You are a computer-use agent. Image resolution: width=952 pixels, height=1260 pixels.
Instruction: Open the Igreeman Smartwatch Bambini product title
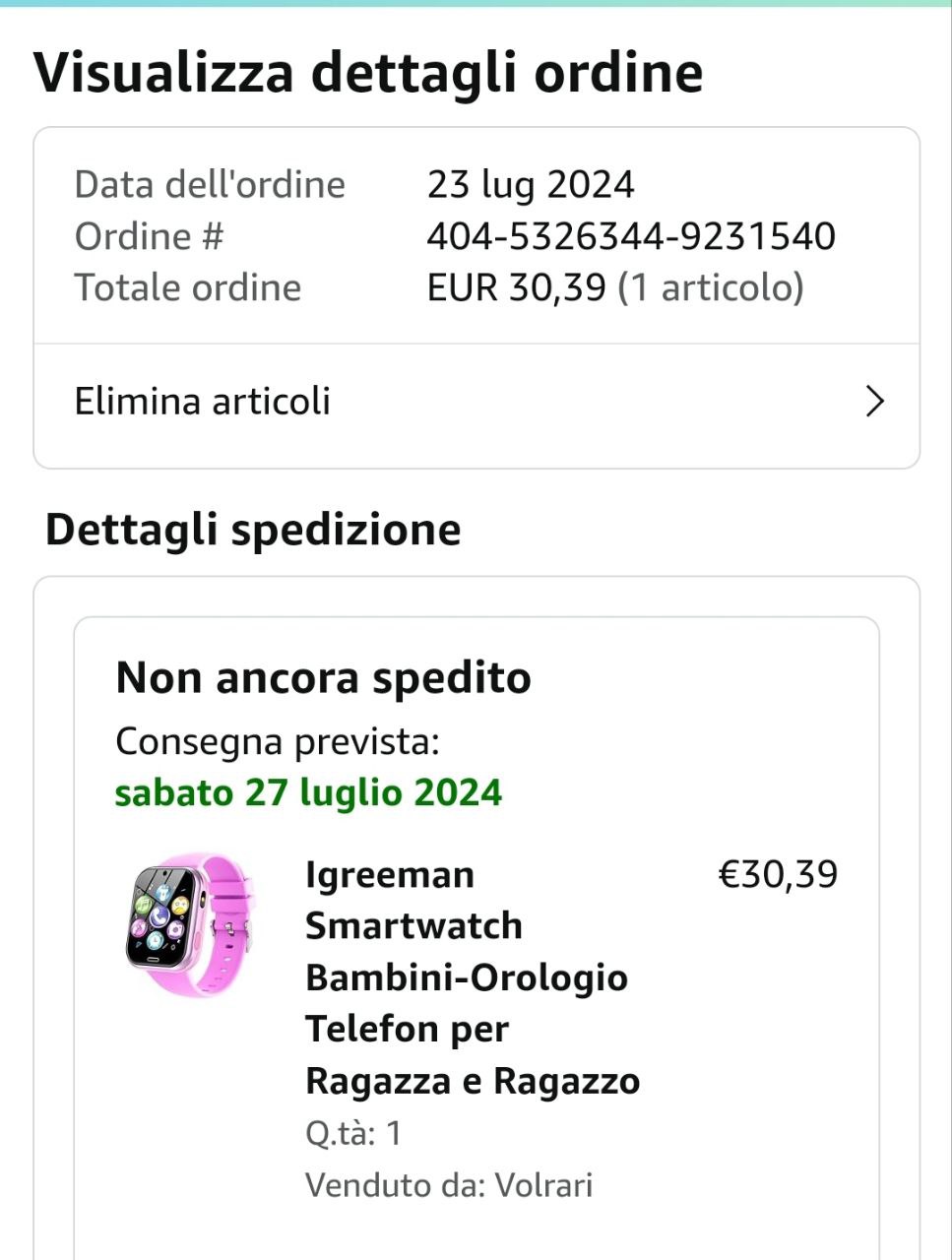point(473,976)
